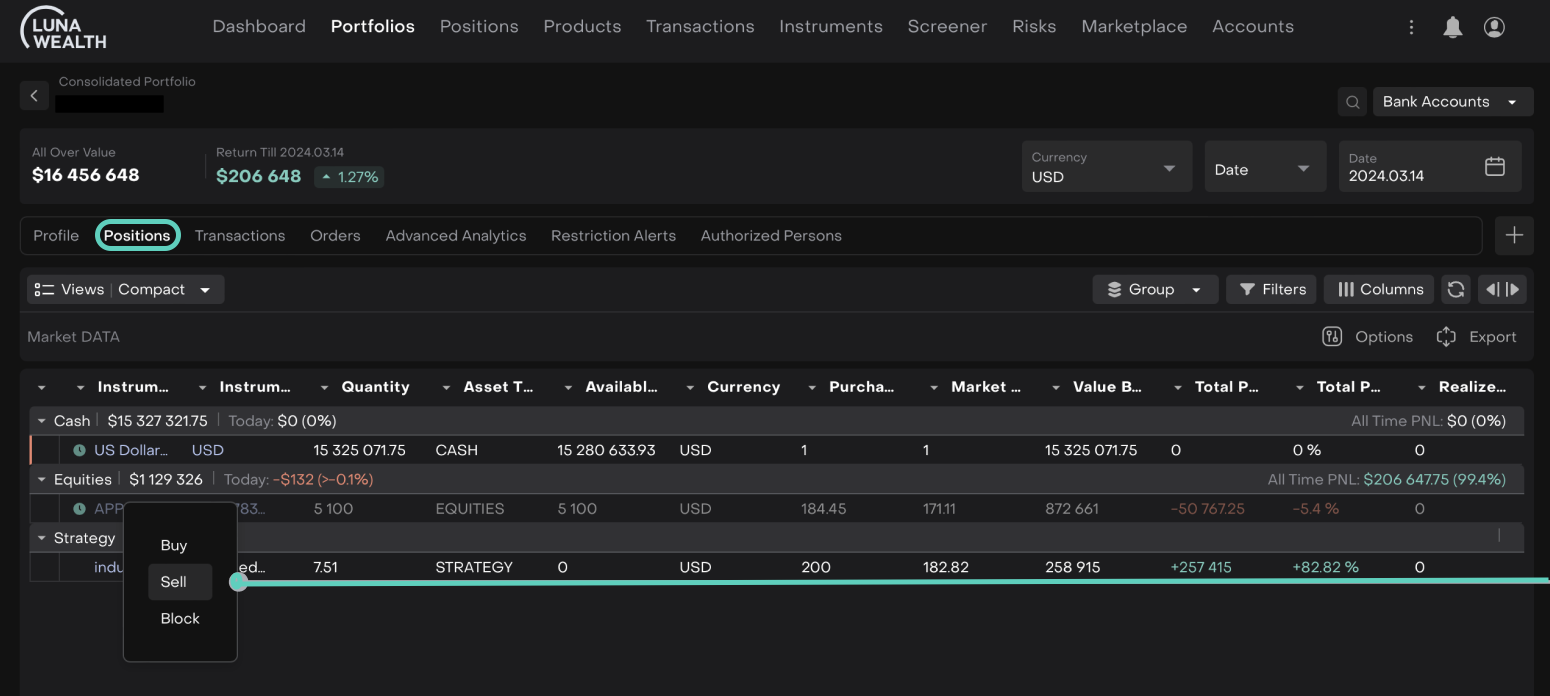Click the refresh table icon
1550x696 pixels.
1456,289
